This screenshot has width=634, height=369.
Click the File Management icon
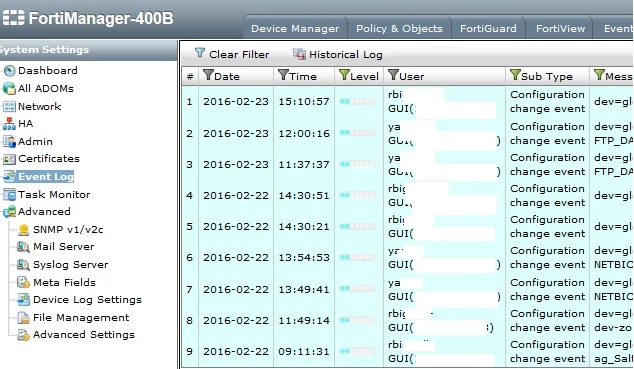pos(23,318)
